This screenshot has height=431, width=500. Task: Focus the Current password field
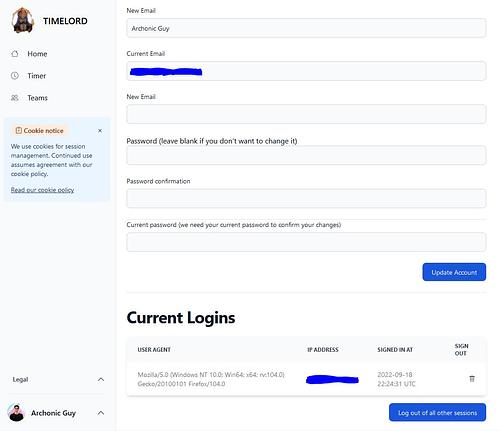click(306, 242)
